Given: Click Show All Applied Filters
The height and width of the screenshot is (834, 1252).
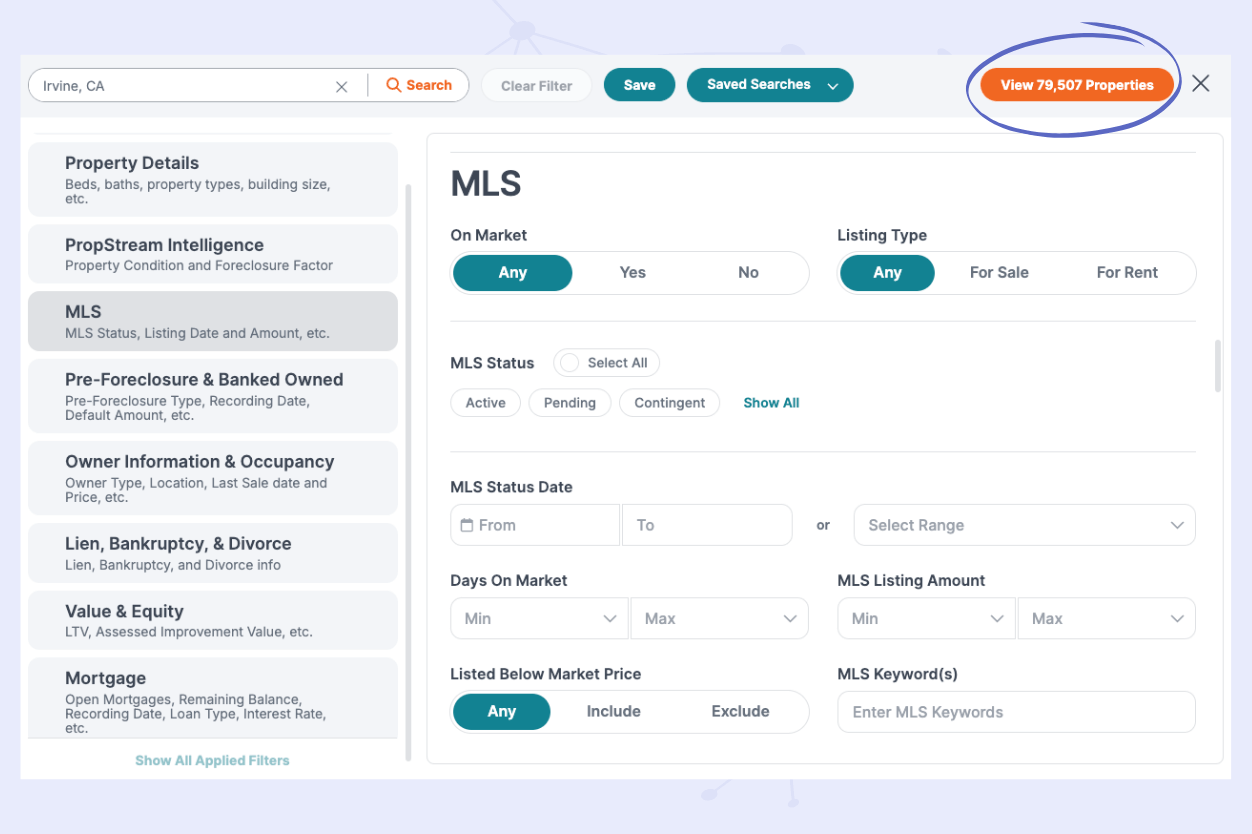Looking at the screenshot, I should (x=212, y=760).
